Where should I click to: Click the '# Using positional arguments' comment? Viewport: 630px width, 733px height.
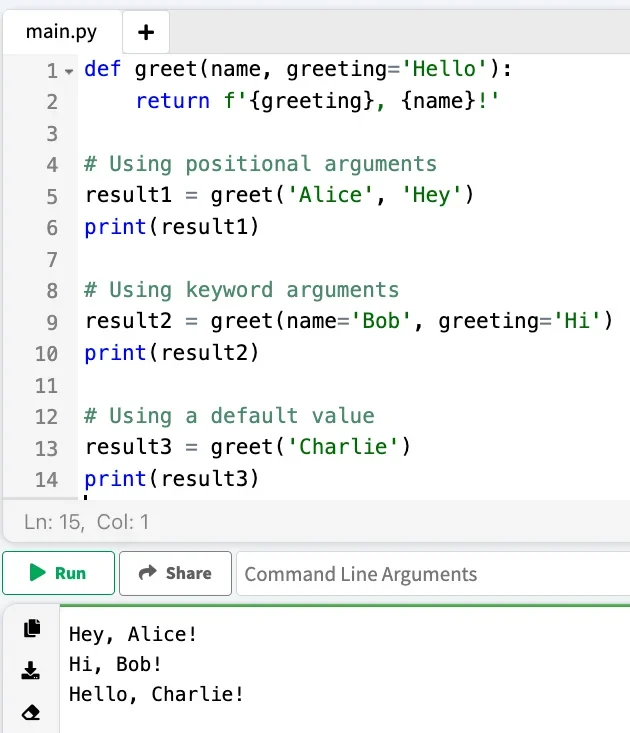click(260, 164)
